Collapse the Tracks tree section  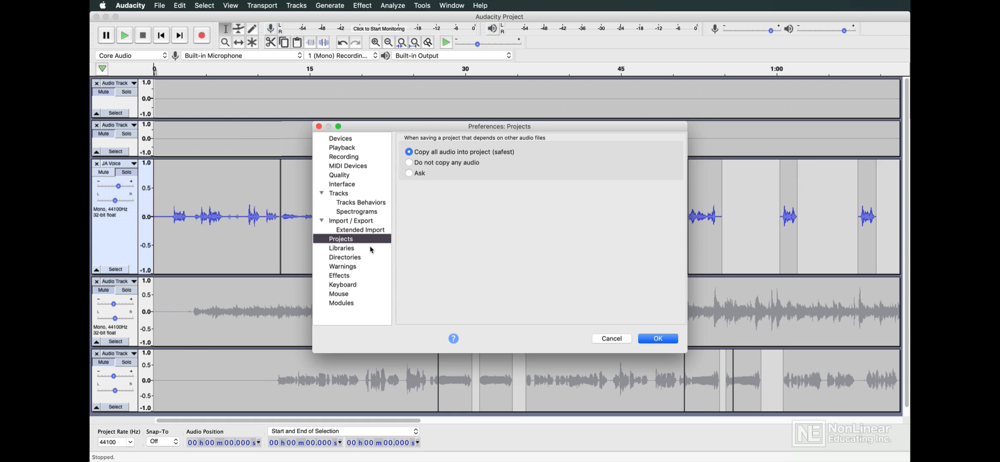click(322, 193)
